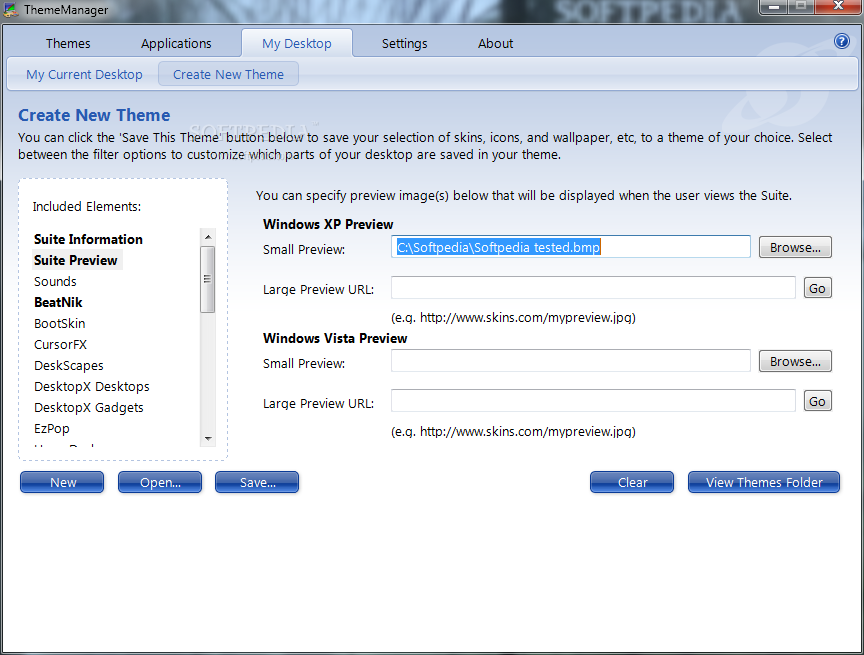
Task: Open the Applications tab
Action: pos(176,44)
